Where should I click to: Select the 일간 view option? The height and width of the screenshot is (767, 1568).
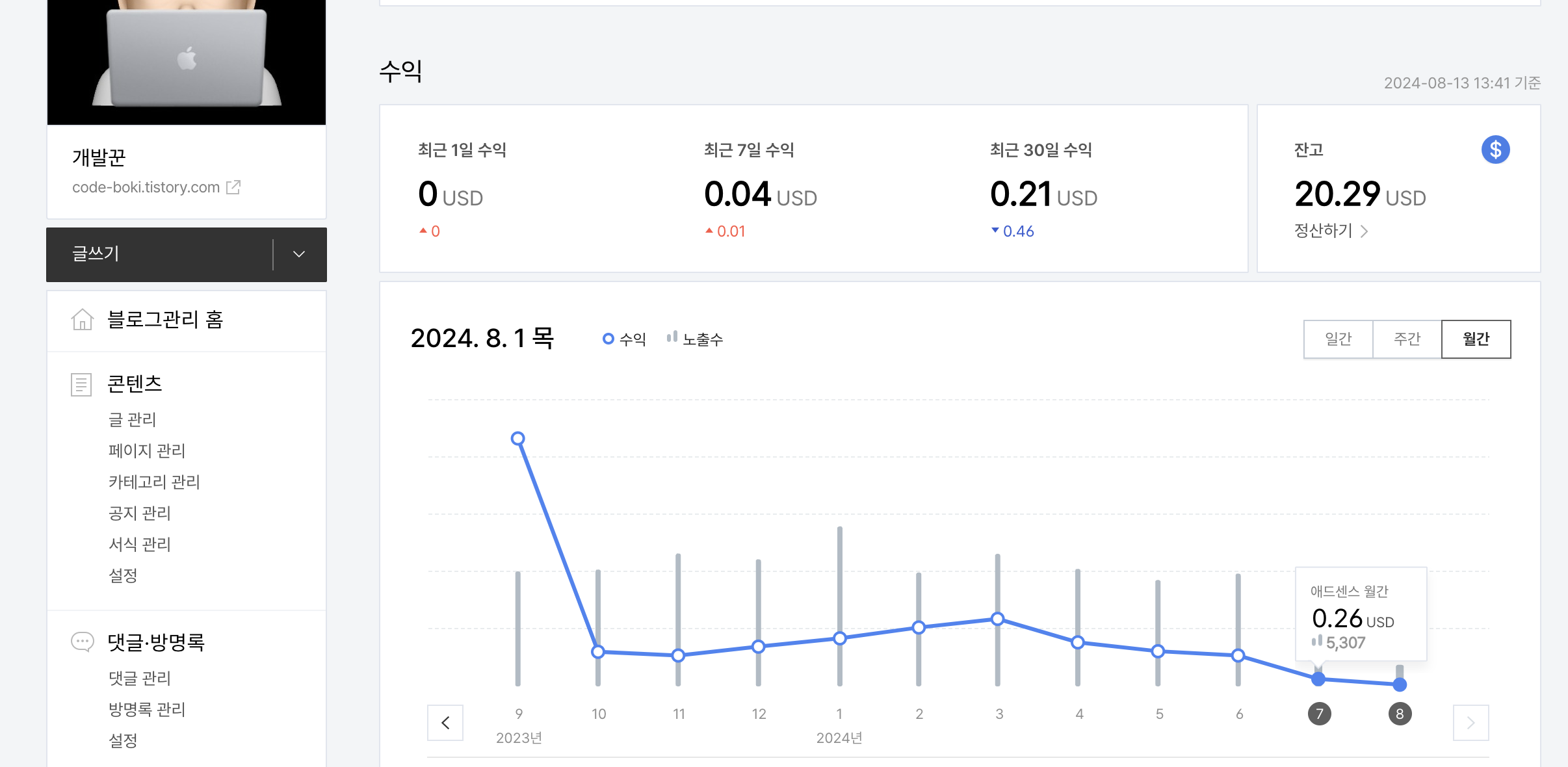point(1338,339)
